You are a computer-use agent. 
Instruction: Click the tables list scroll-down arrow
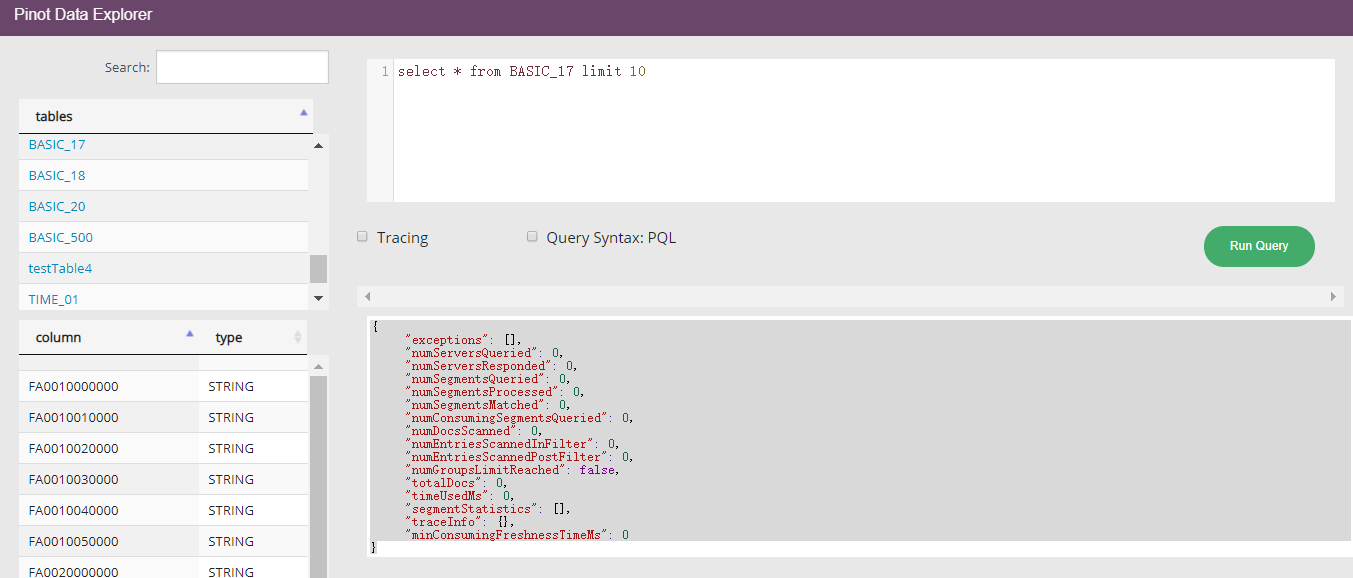coord(318,298)
